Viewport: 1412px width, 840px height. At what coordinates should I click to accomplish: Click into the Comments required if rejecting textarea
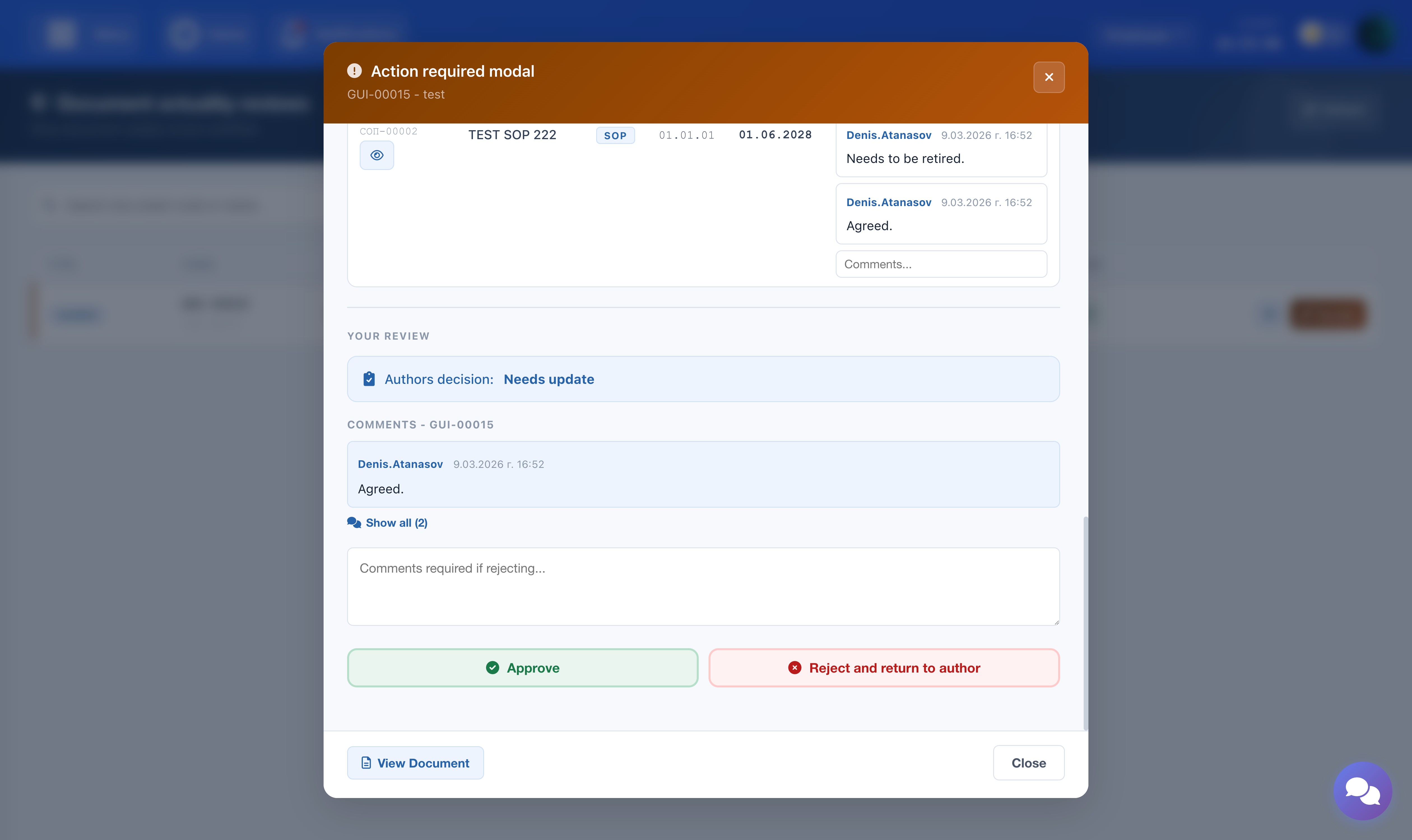point(703,586)
